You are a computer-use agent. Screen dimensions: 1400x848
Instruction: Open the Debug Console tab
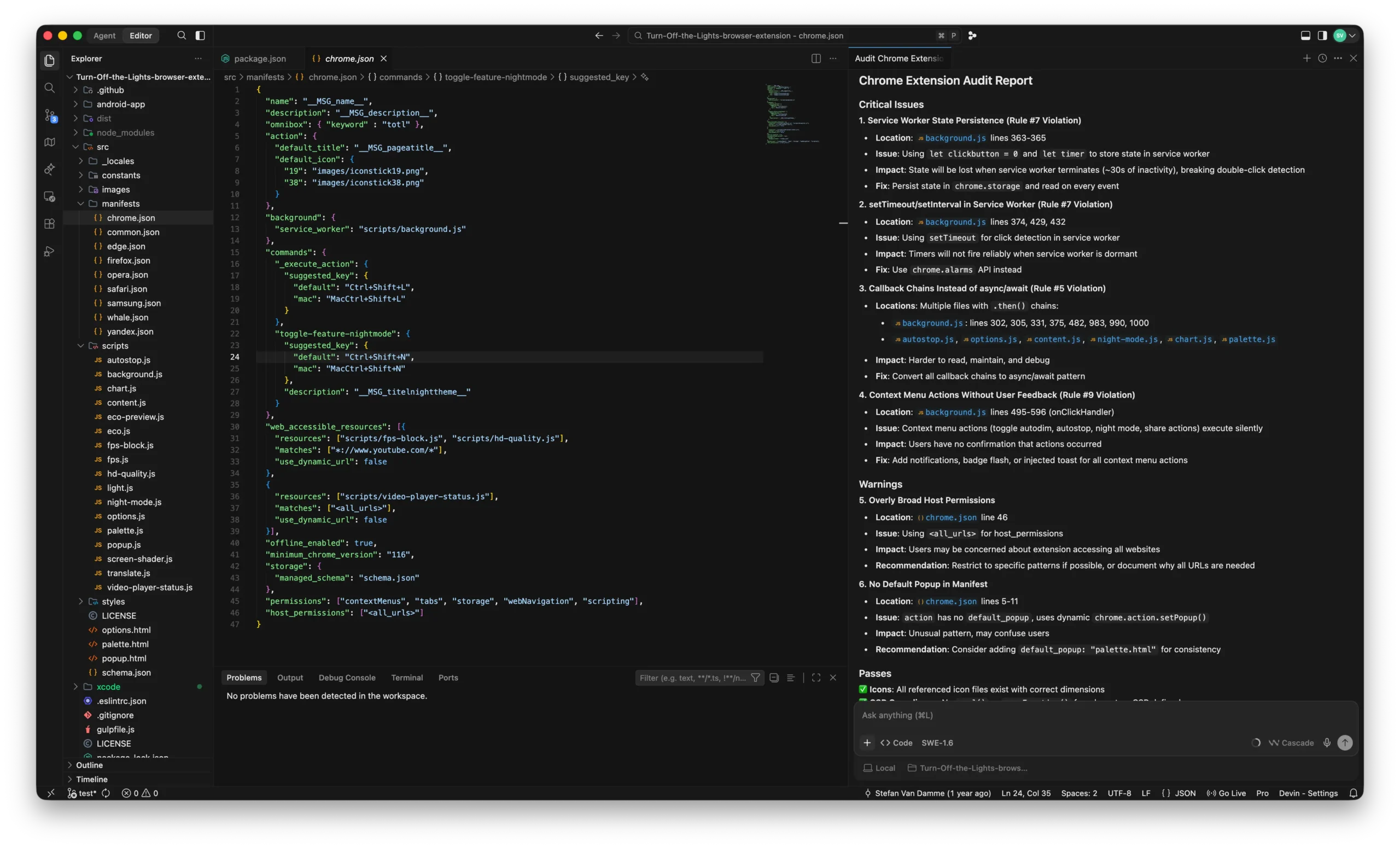pyautogui.click(x=347, y=677)
